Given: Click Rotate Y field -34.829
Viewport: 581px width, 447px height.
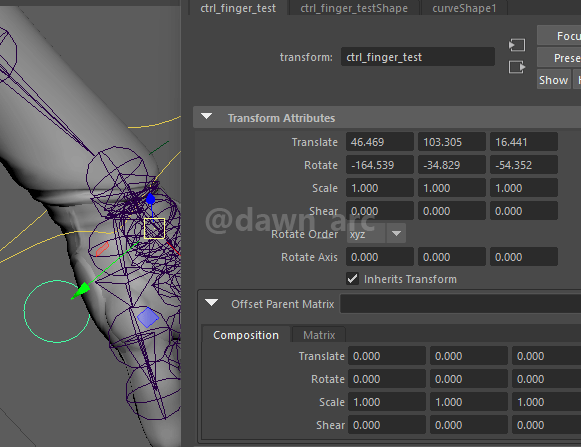Looking at the screenshot, I should [452, 165].
